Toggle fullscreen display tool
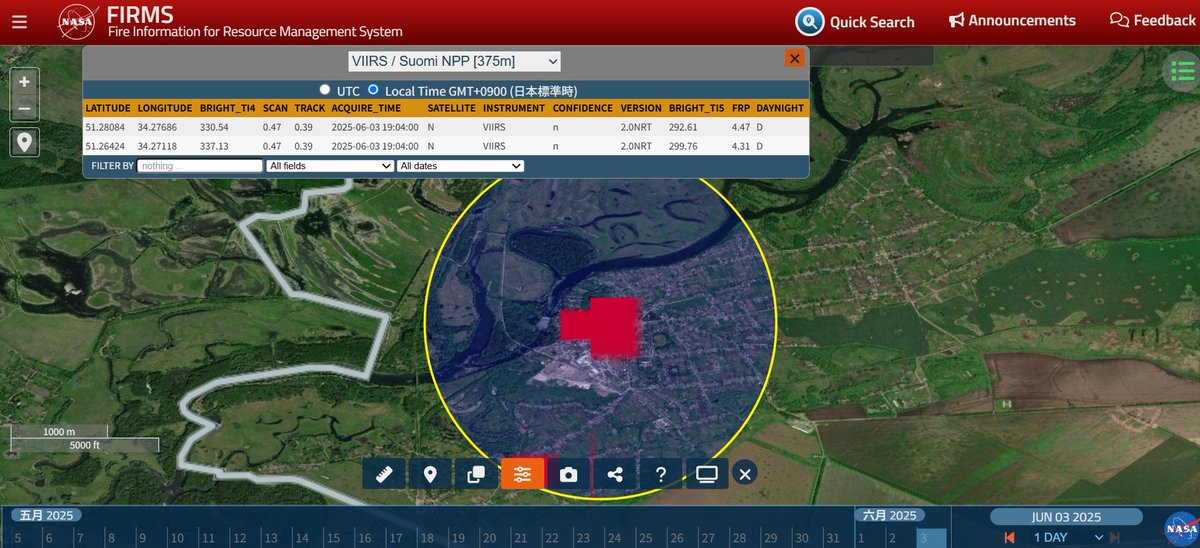This screenshot has height=548, width=1200. pyautogui.click(x=707, y=474)
